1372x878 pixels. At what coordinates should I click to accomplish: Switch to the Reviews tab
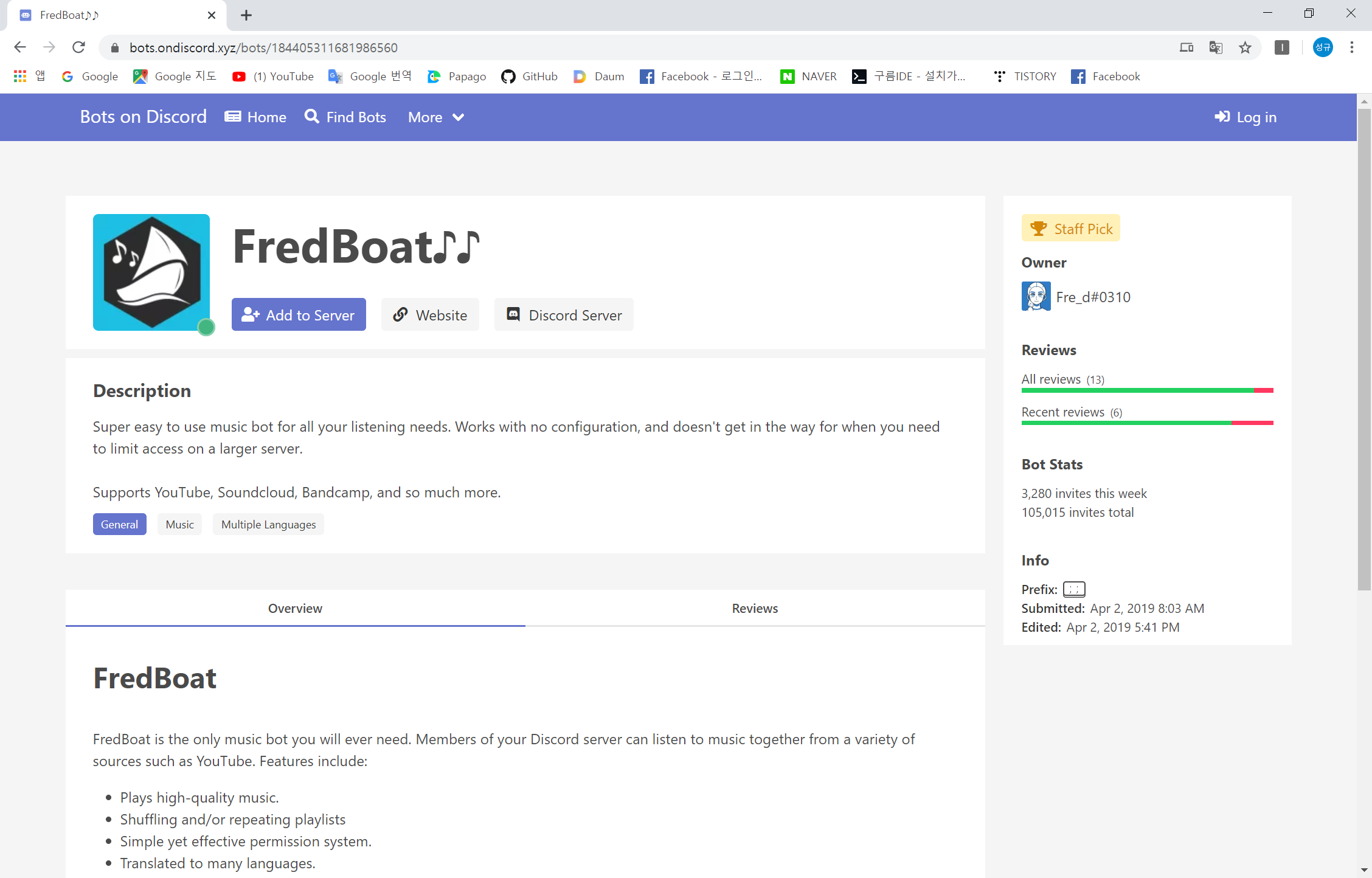tap(754, 608)
